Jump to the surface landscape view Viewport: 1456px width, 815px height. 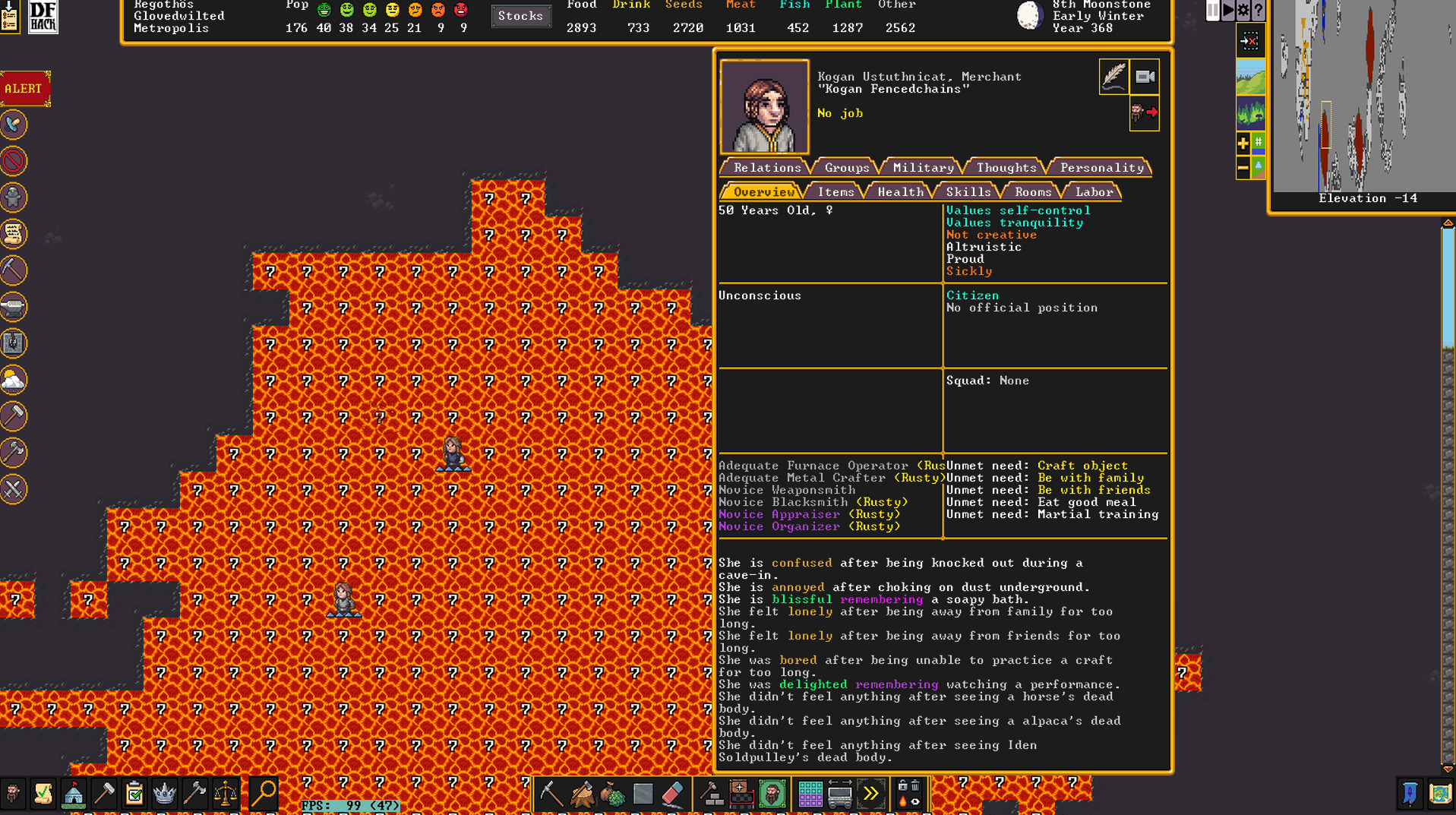1250,77
